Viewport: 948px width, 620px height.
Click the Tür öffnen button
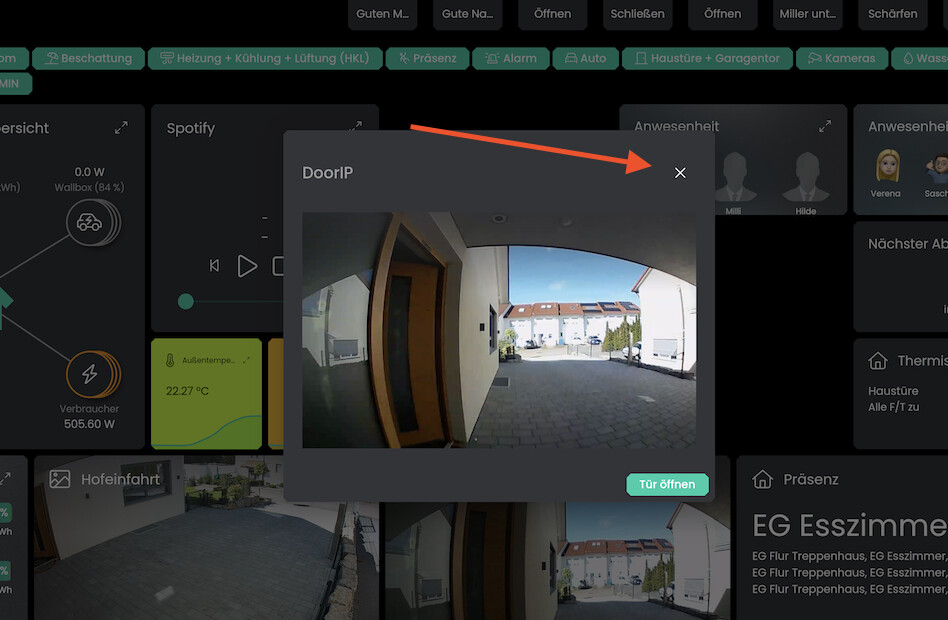667,484
